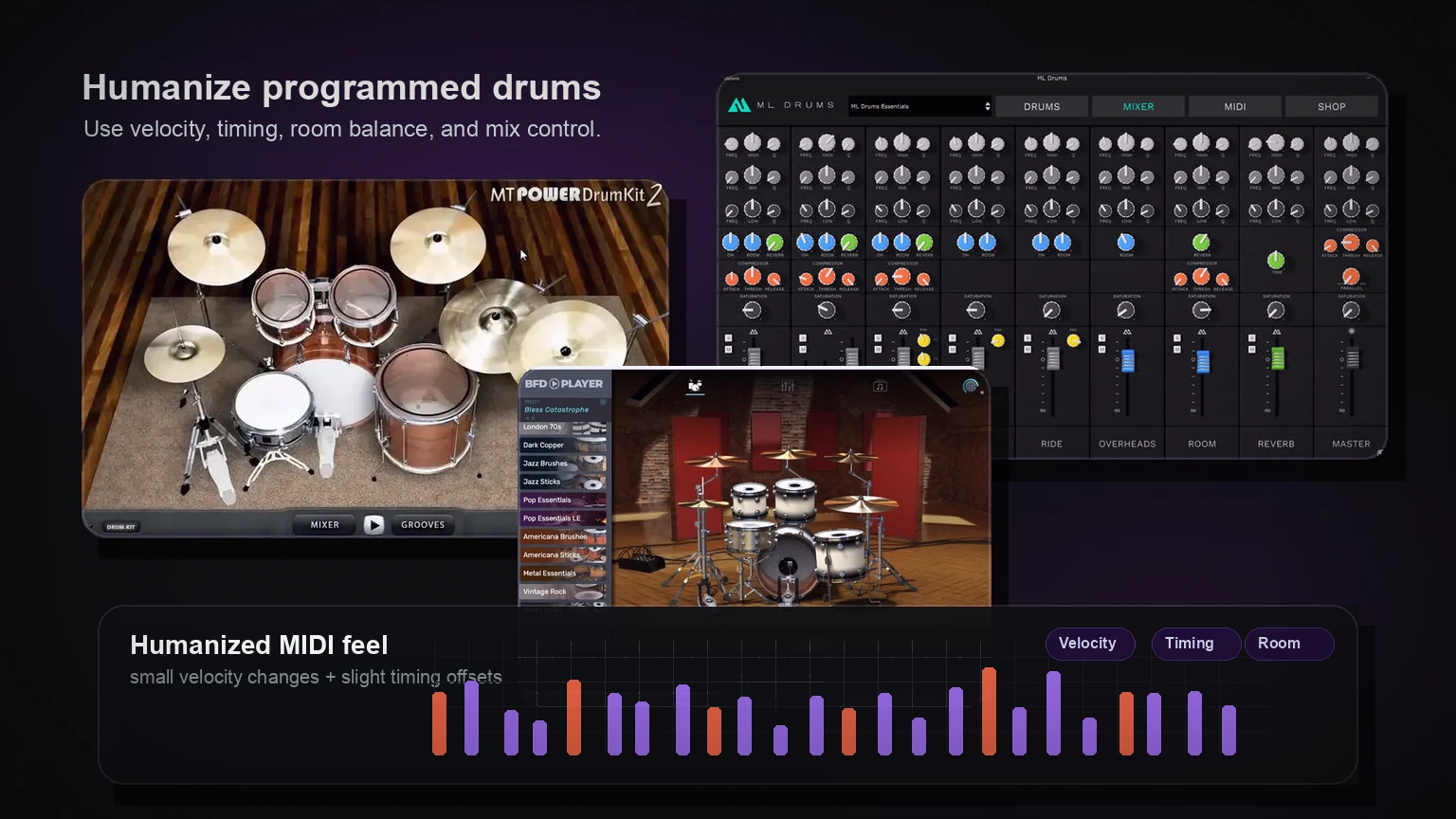Turn the BFD Player master volume knob

(x=970, y=386)
